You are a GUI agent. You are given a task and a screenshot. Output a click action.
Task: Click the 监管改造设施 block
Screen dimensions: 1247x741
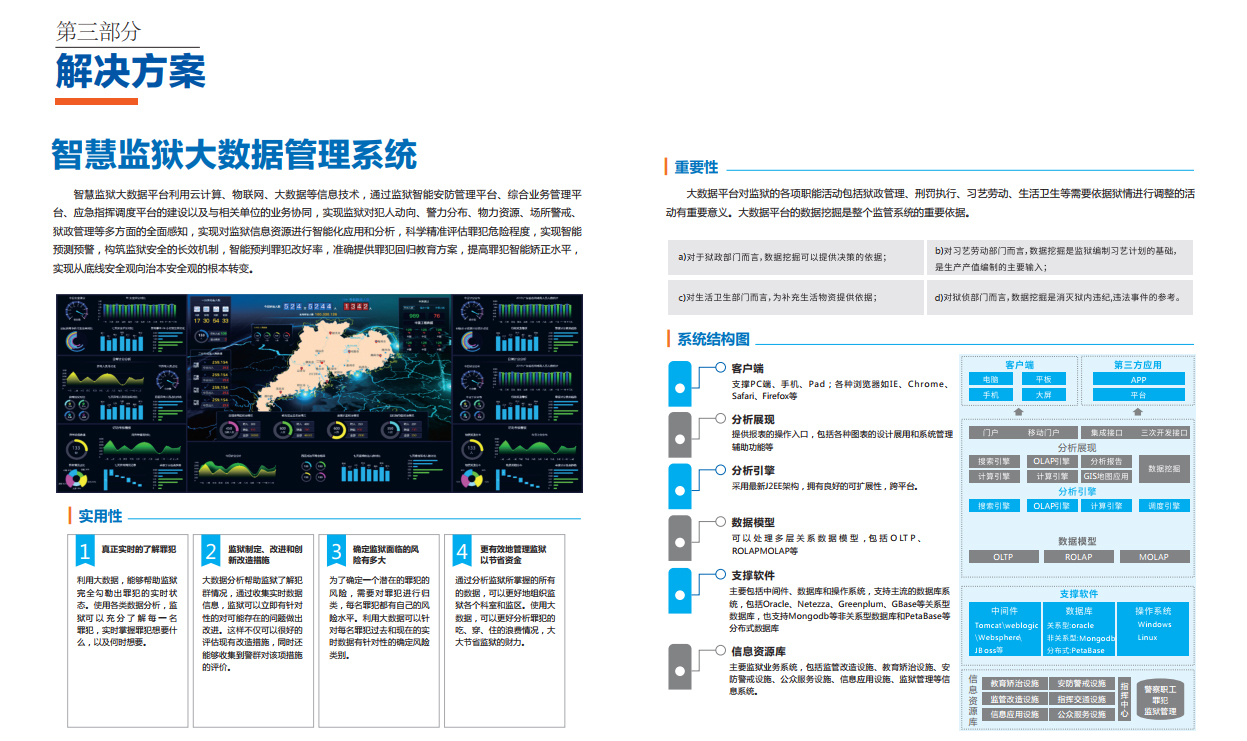tap(1015, 699)
